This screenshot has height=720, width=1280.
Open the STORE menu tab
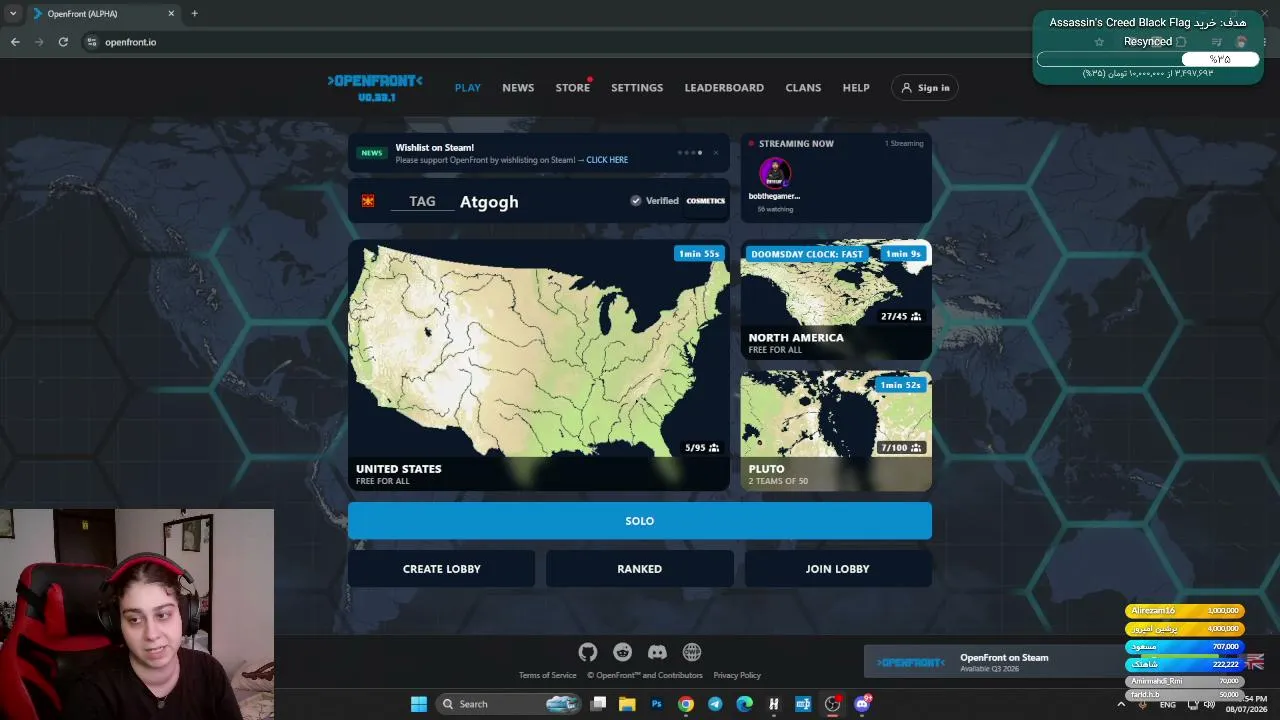click(573, 88)
